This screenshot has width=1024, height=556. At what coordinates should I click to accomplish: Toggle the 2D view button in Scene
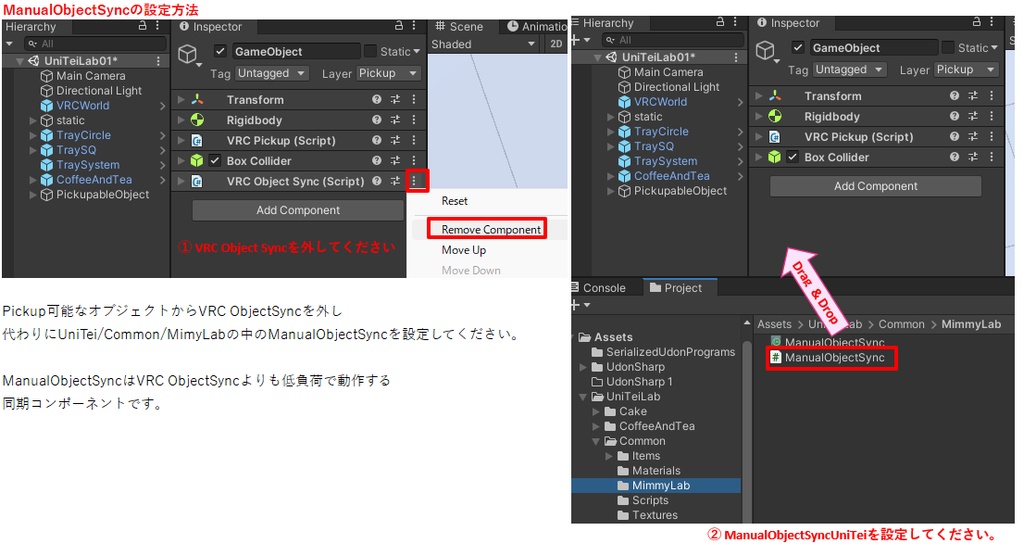click(556, 44)
